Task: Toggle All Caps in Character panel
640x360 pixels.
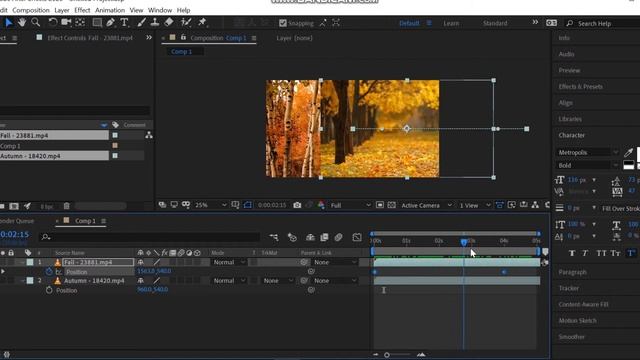Action: [601, 253]
